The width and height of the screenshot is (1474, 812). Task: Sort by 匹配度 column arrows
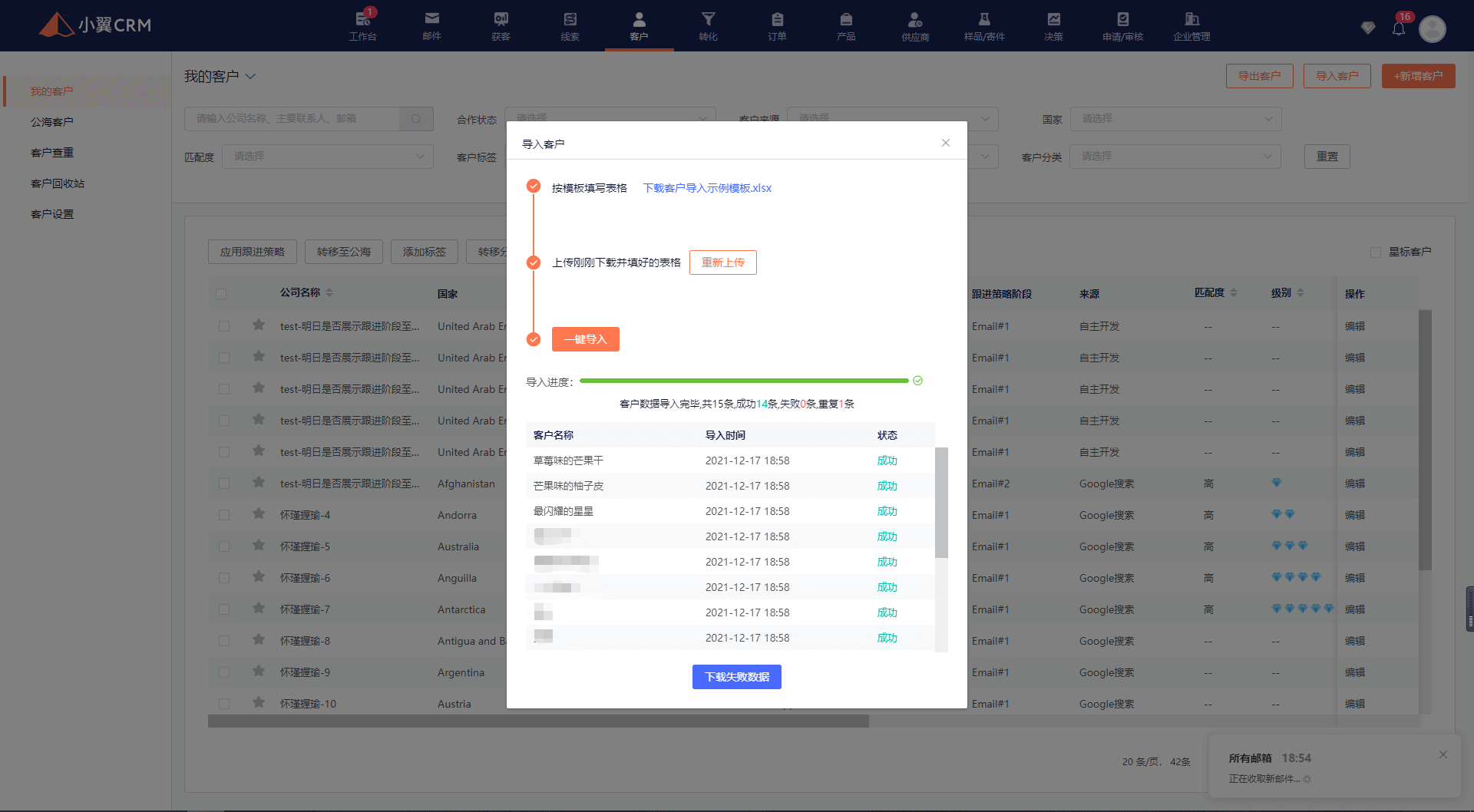pos(1234,292)
